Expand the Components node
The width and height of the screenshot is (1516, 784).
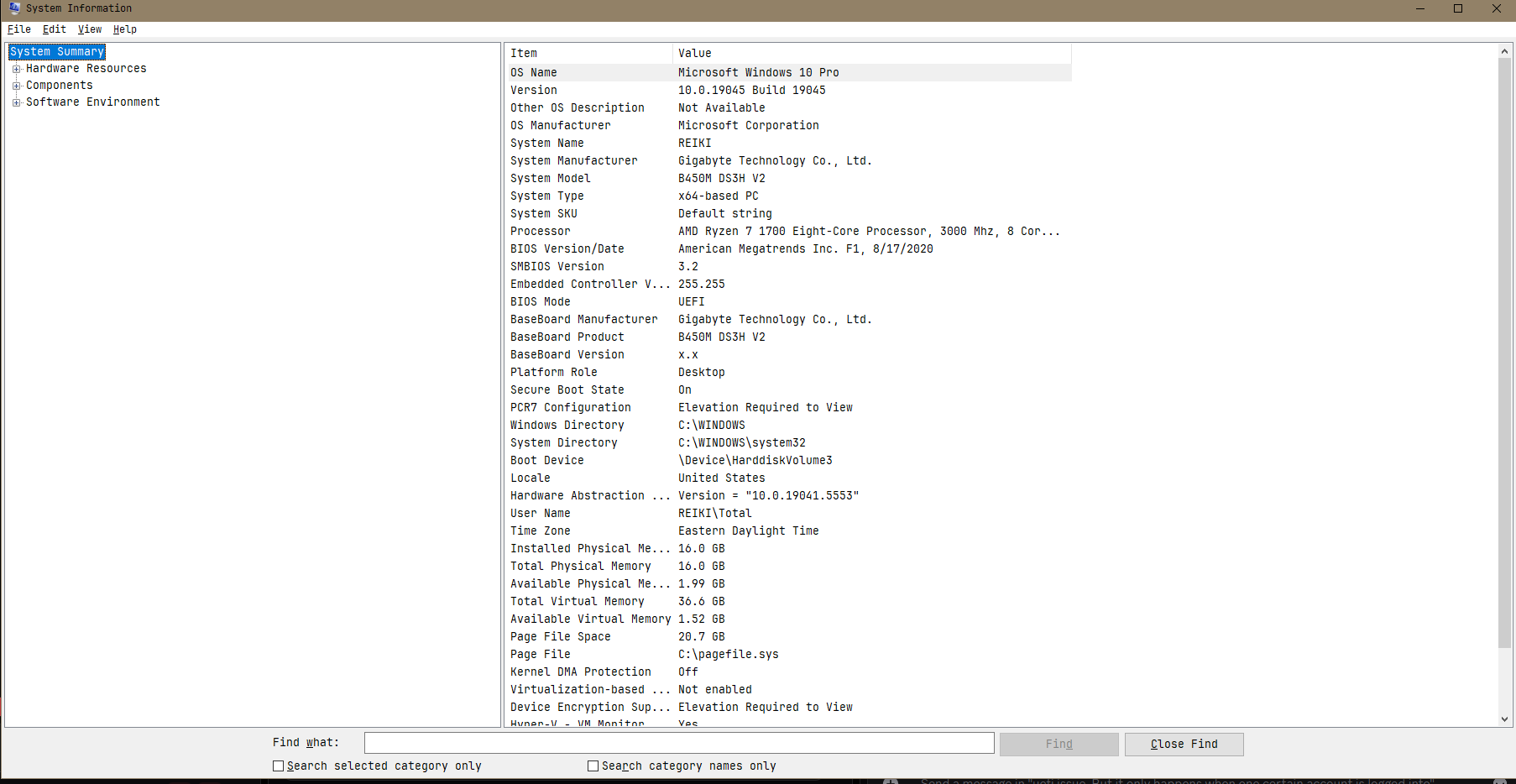pyautogui.click(x=16, y=86)
